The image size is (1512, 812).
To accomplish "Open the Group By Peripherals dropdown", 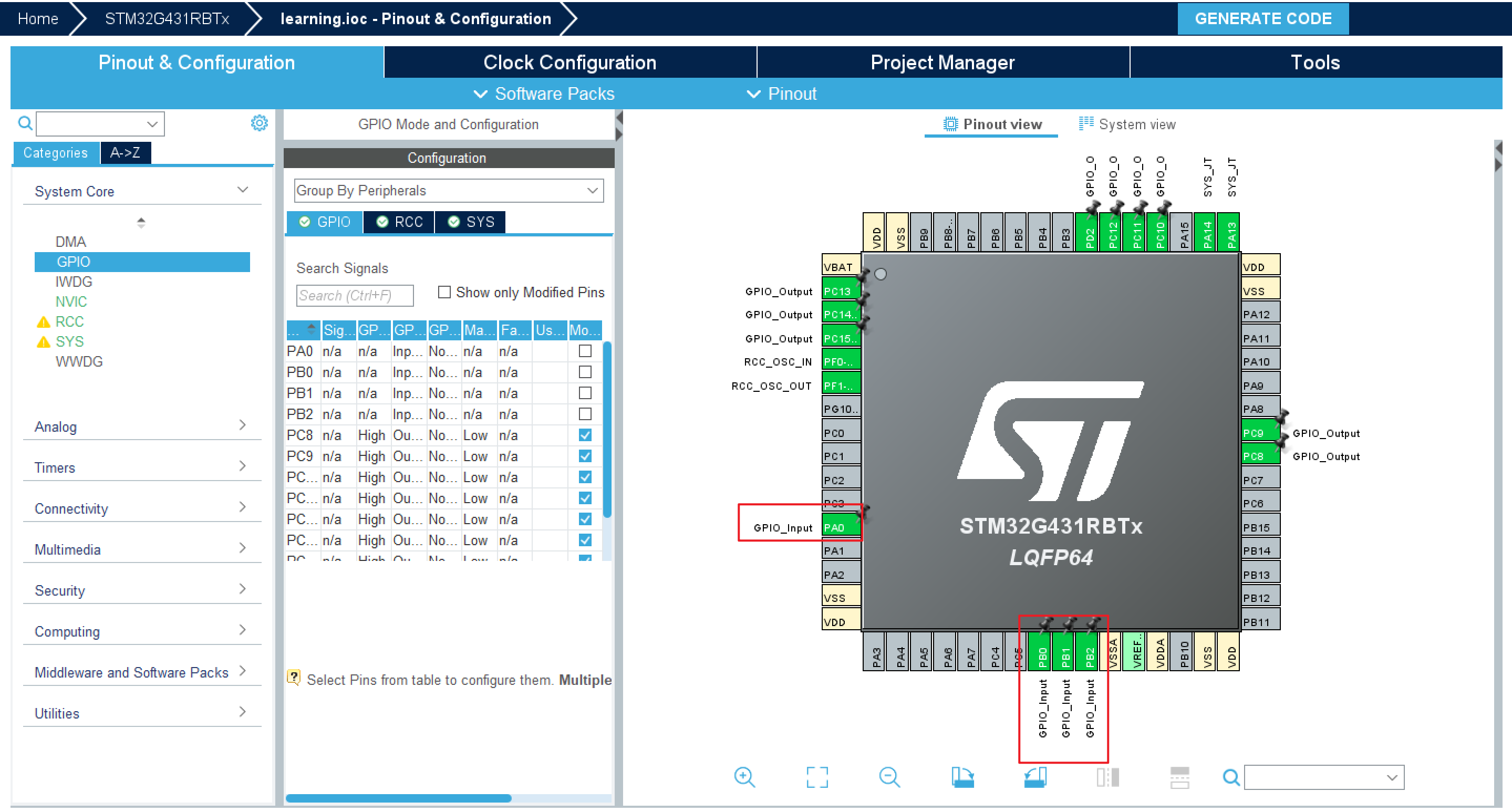I will click(449, 191).
